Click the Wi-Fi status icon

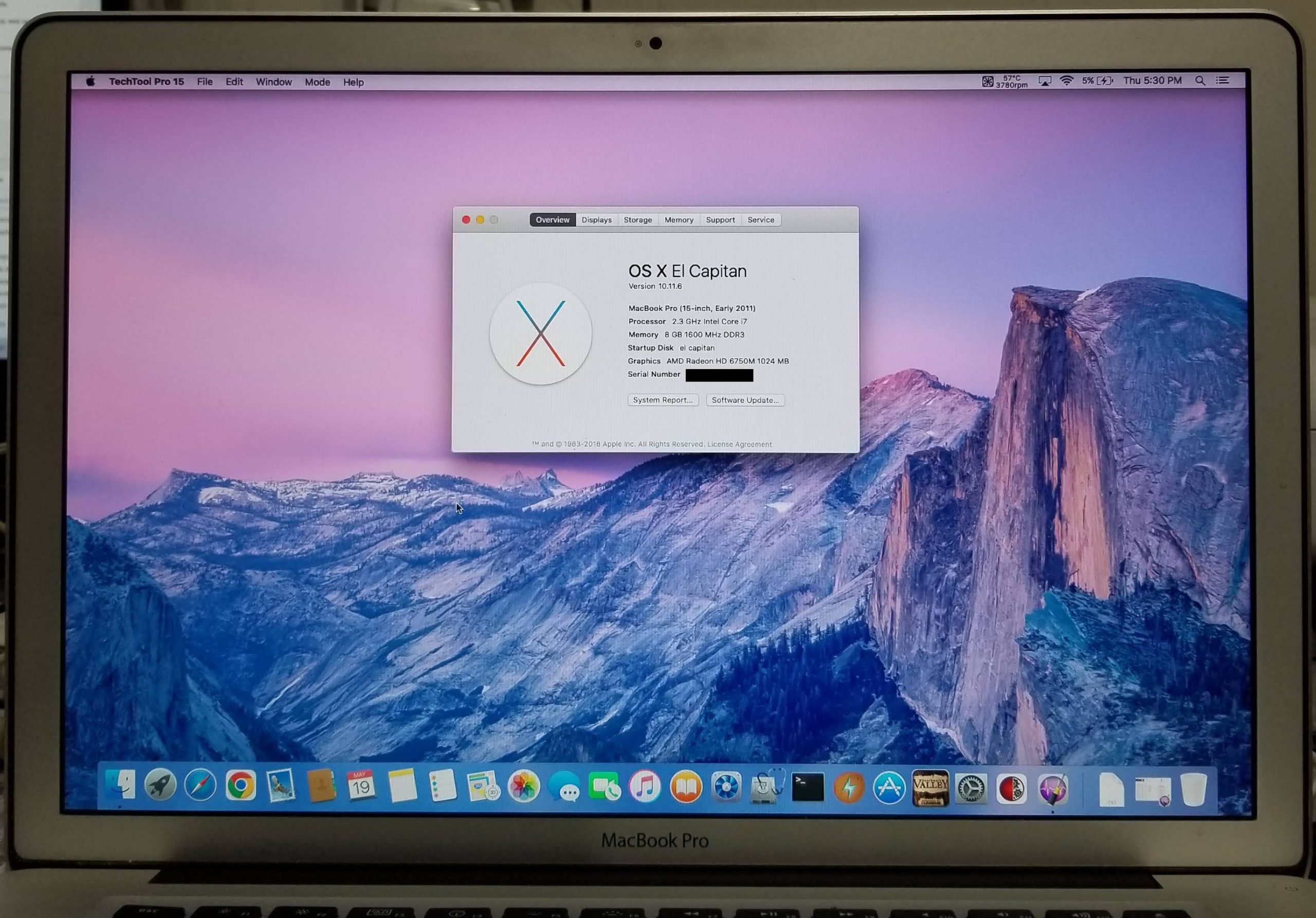click(x=1066, y=81)
